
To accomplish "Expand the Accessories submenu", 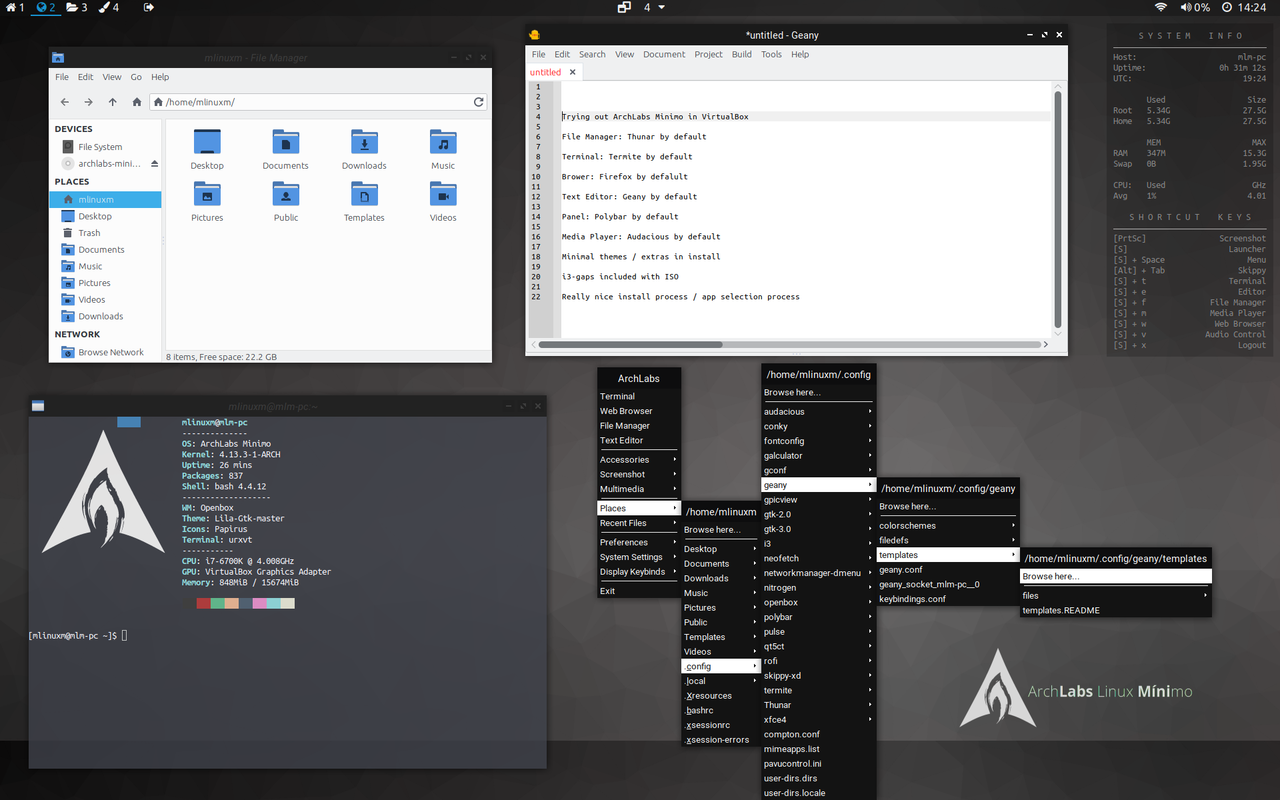I will click(638, 460).
